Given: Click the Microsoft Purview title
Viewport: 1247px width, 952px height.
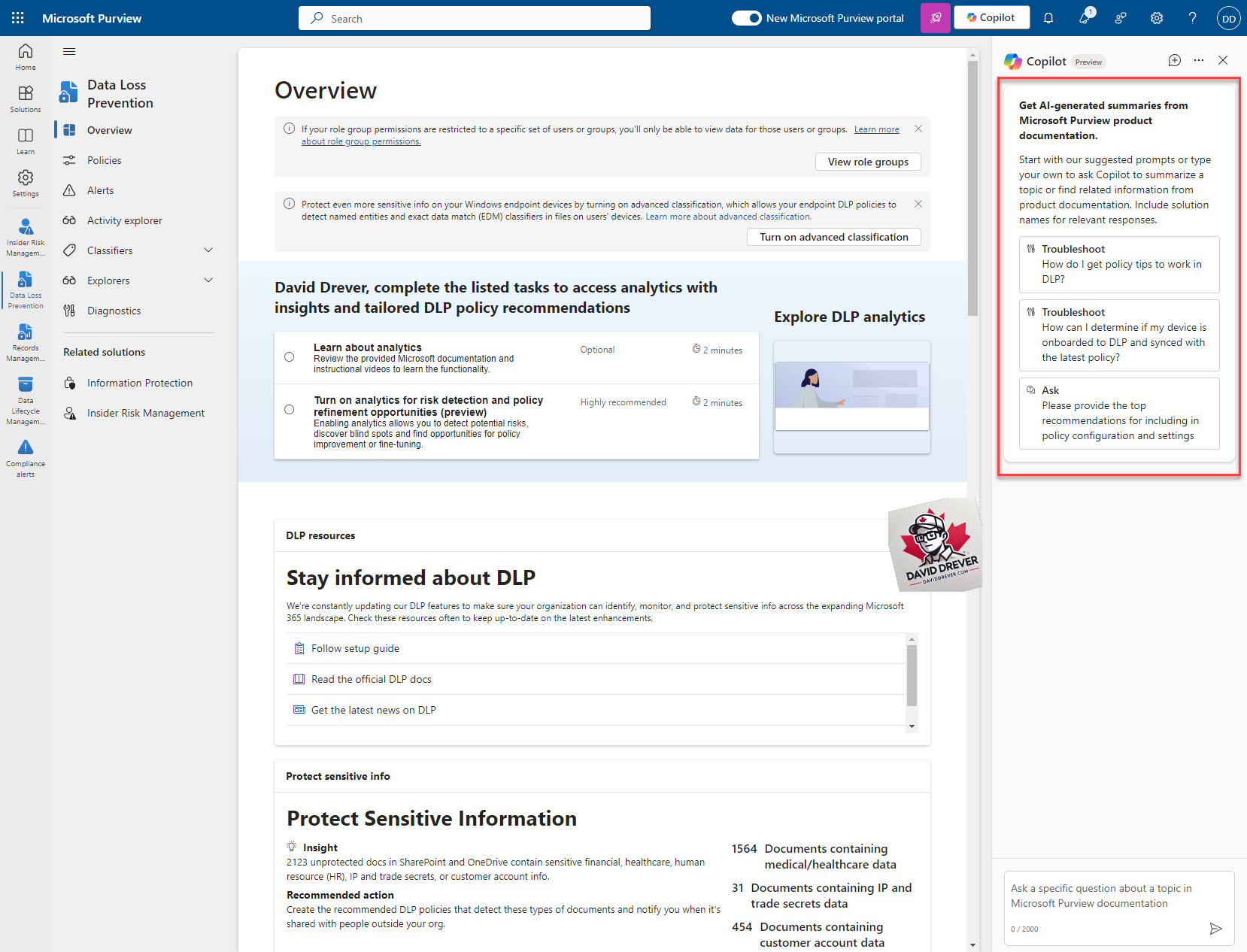Looking at the screenshot, I should coord(92,18).
